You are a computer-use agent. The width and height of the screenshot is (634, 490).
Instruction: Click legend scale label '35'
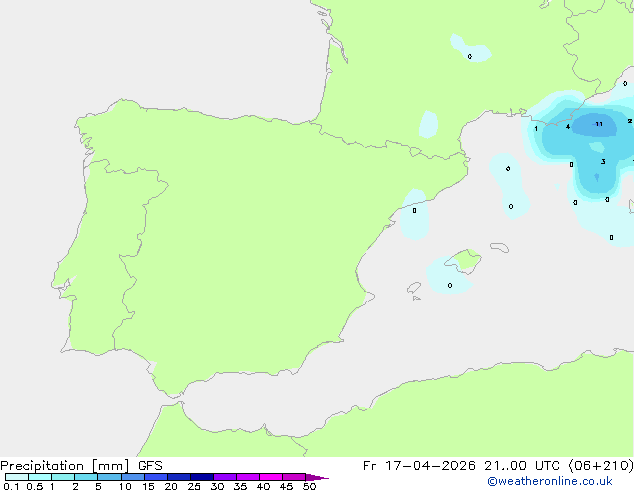click(x=240, y=486)
